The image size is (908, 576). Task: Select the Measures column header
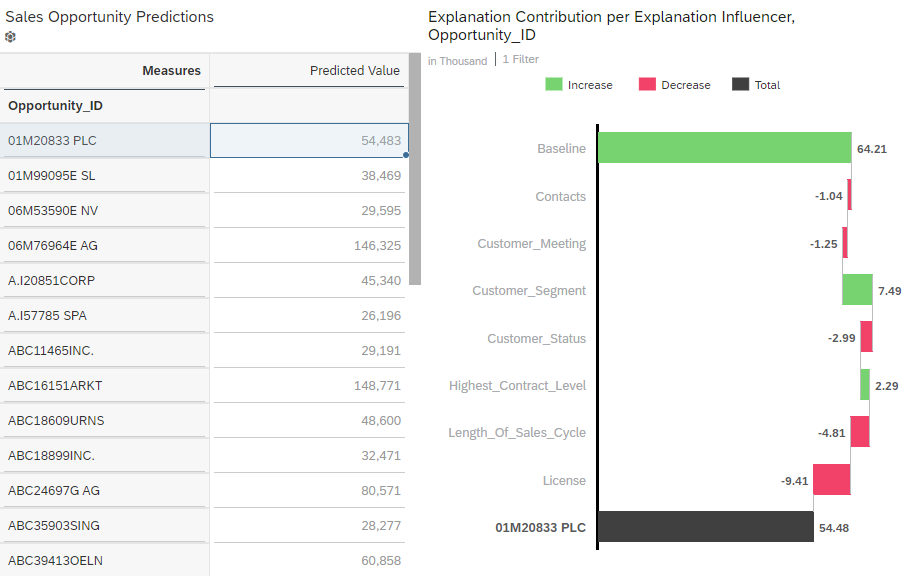tap(171, 71)
